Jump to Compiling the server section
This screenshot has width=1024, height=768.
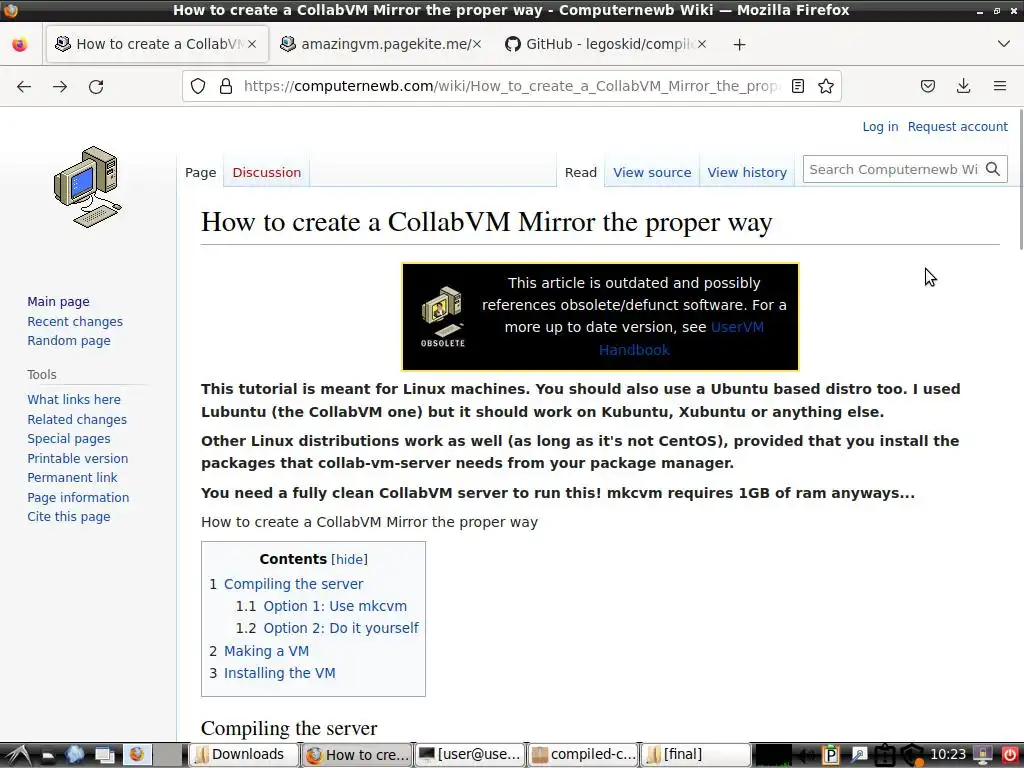293,584
